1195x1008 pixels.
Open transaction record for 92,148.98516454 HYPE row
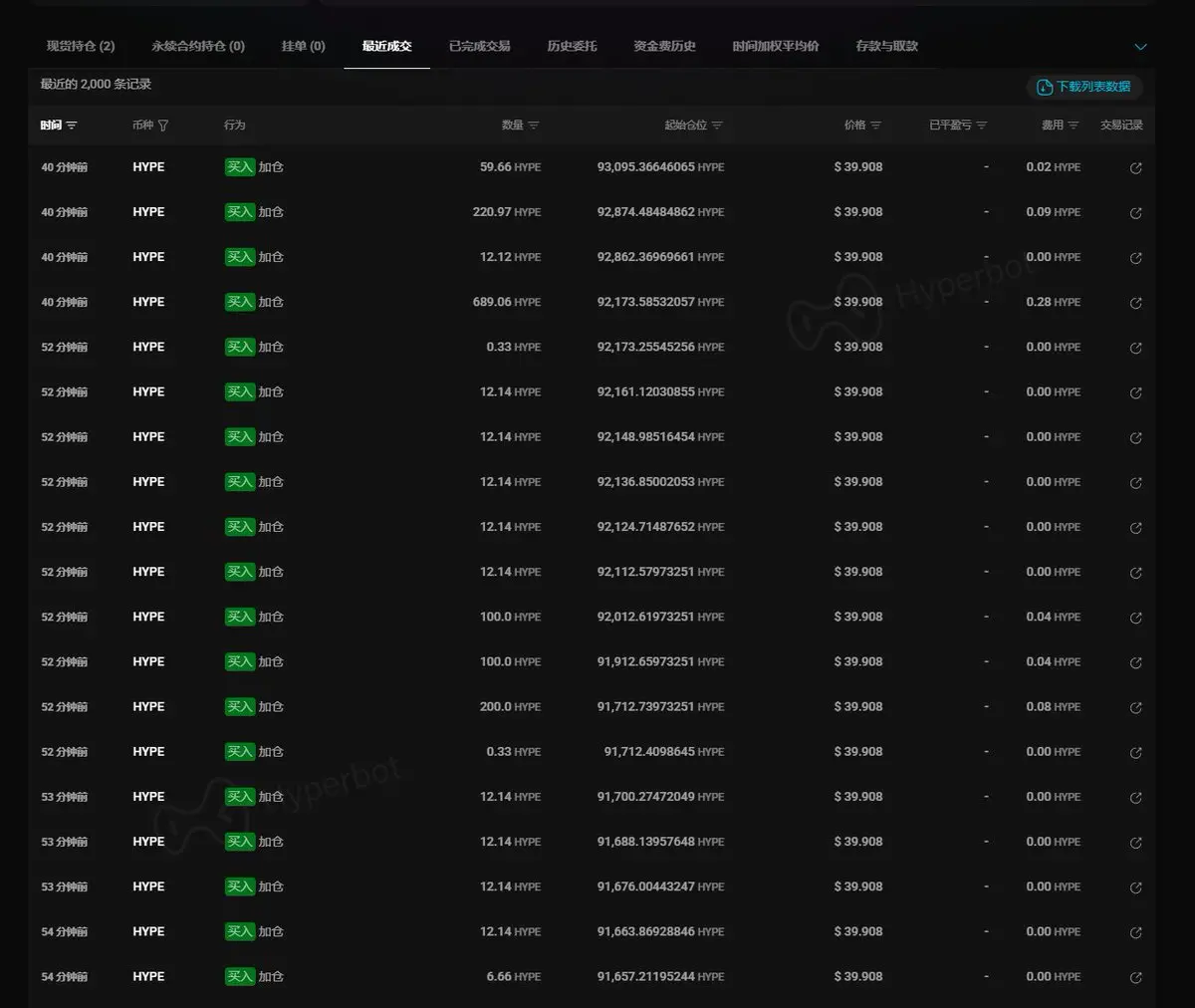click(1135, 438)
